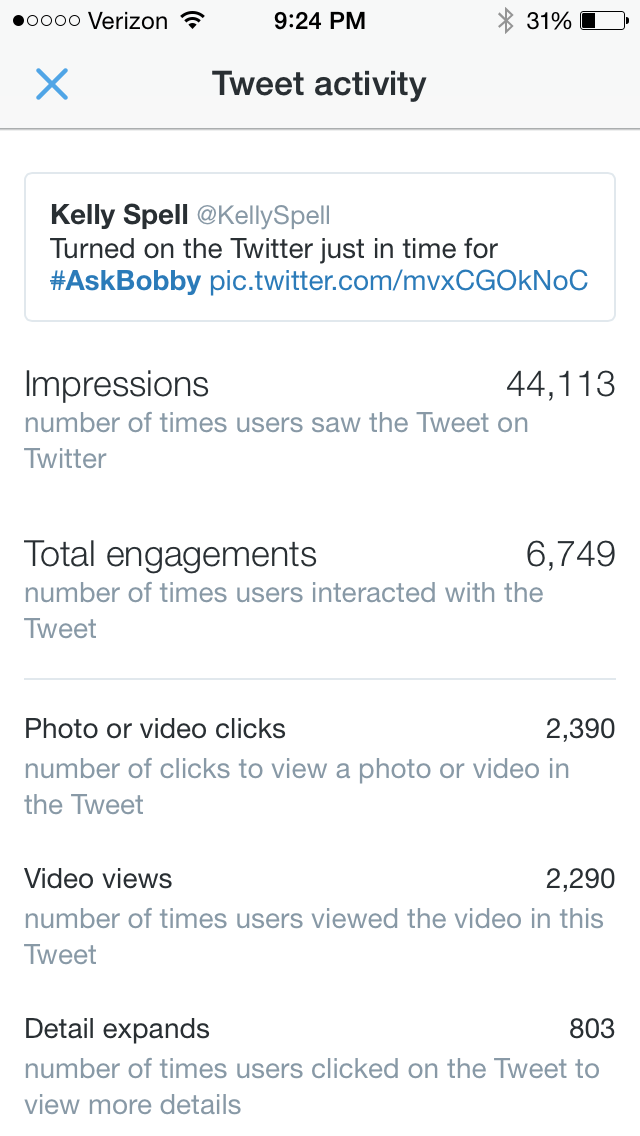Tap the Tweet activity title
Viewport: 640px width, 1136px height.
319,84
